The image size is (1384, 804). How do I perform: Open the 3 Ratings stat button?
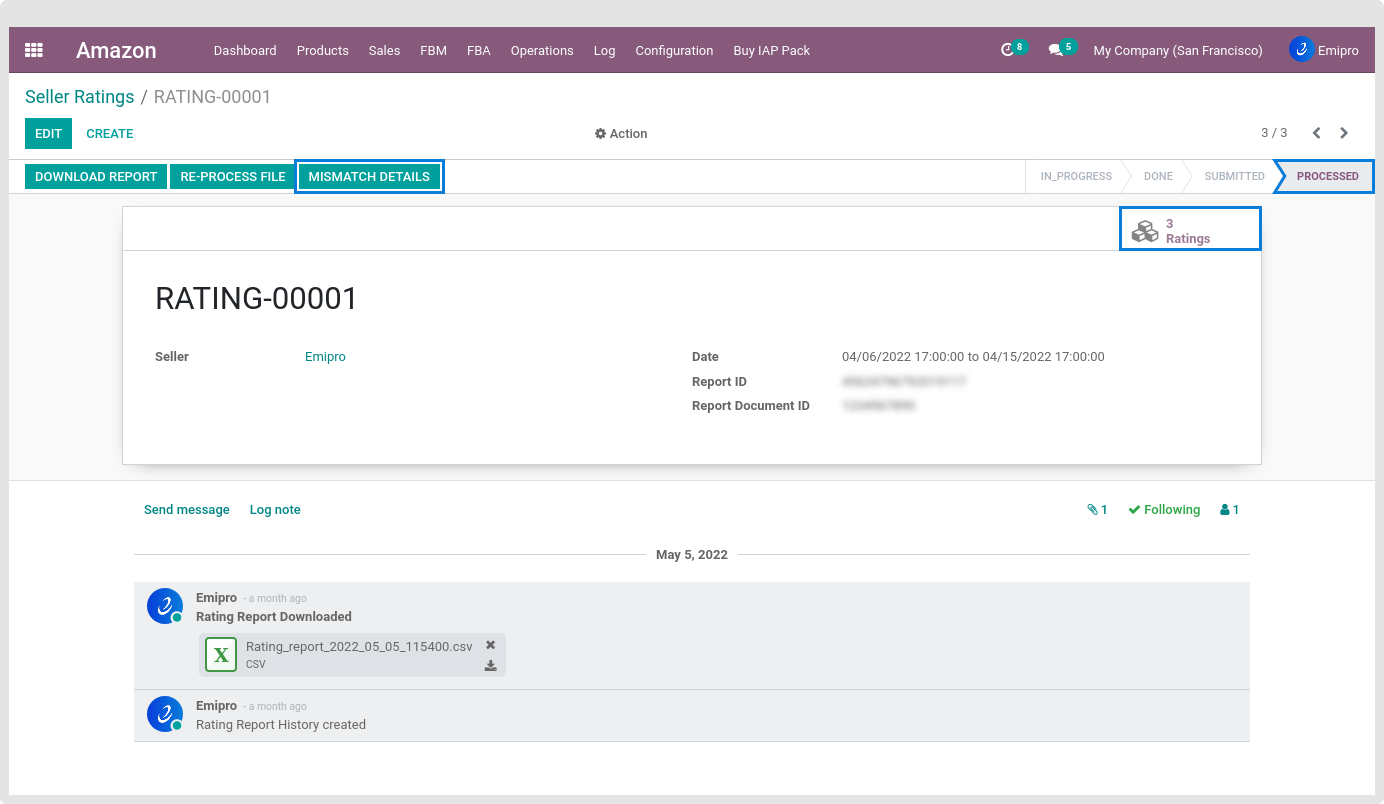1189,231
